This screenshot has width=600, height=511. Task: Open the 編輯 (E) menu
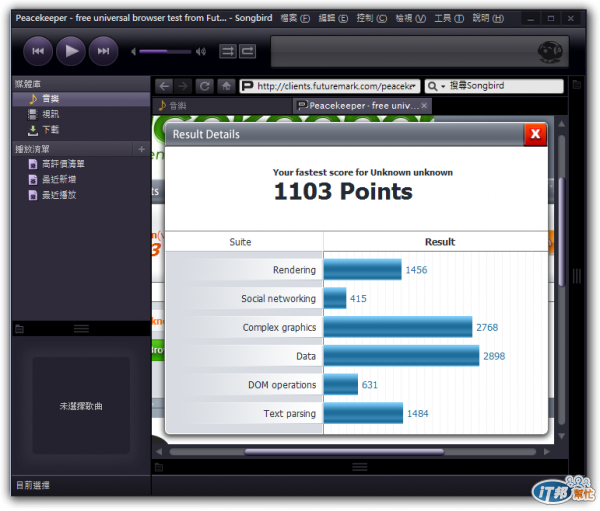[333, 18]
